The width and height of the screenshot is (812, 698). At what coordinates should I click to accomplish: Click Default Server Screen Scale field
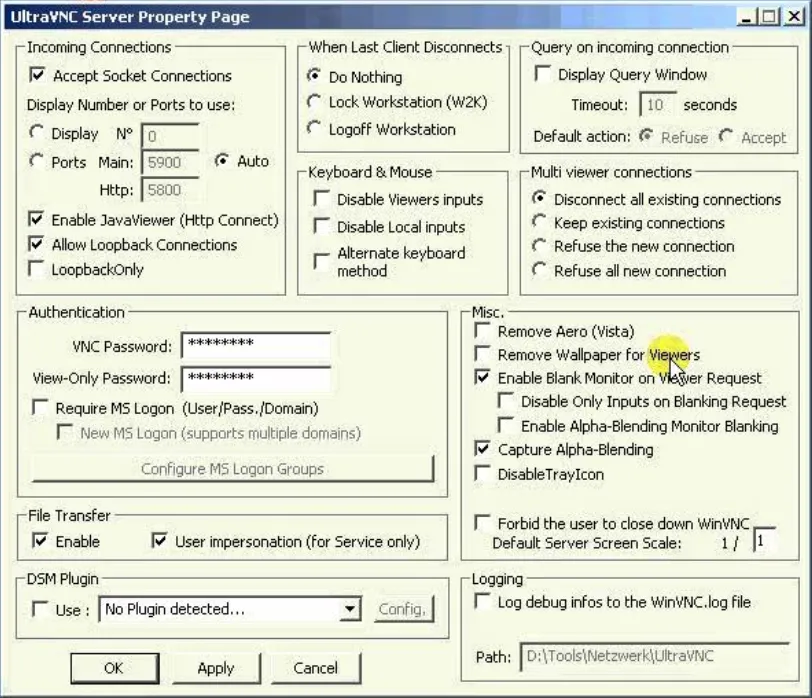[764, 542]
